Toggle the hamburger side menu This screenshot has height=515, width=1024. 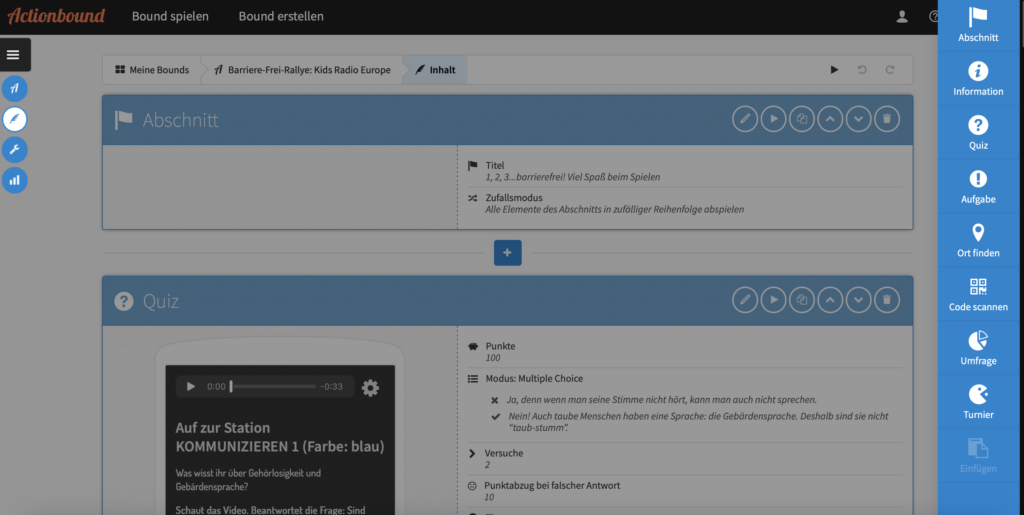[x=14, y=54]
